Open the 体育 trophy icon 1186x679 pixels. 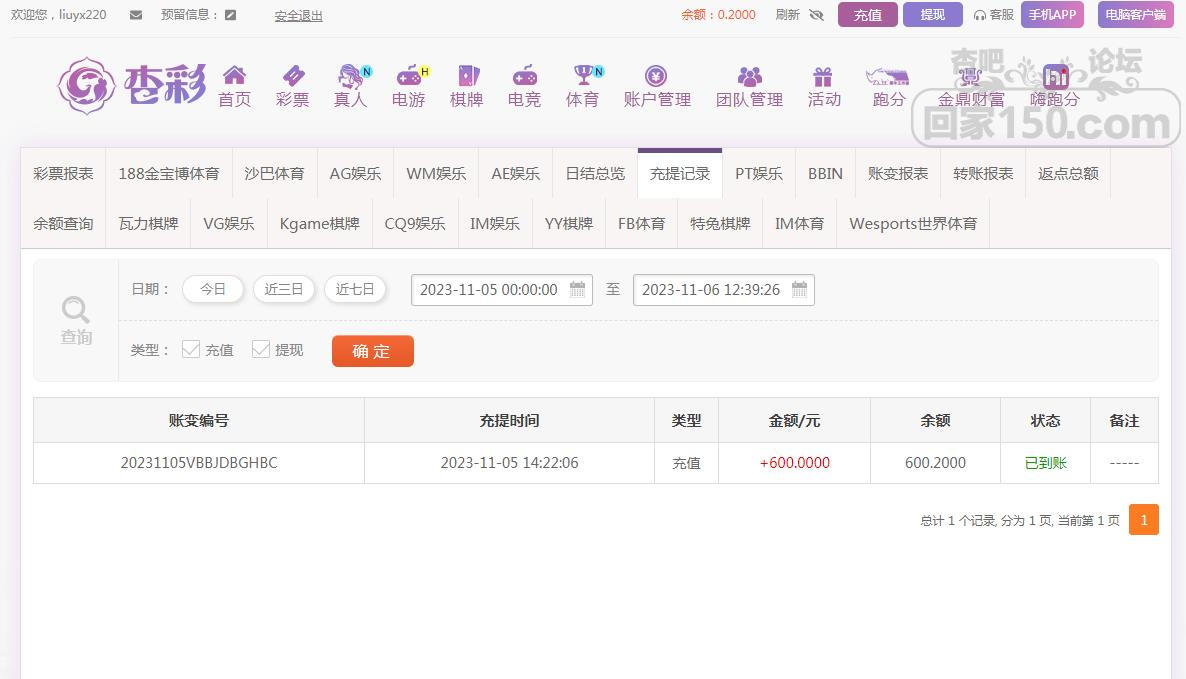click(x=582, y=76)
